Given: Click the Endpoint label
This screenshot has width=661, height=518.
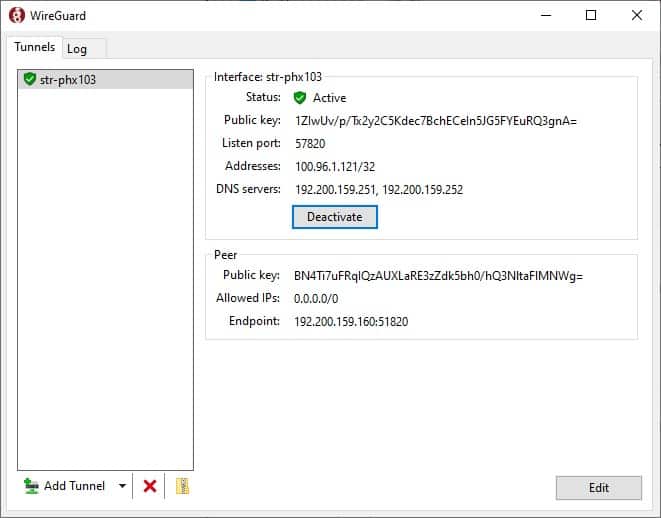Looking at the screenshot, I should [x=254, y=321].
